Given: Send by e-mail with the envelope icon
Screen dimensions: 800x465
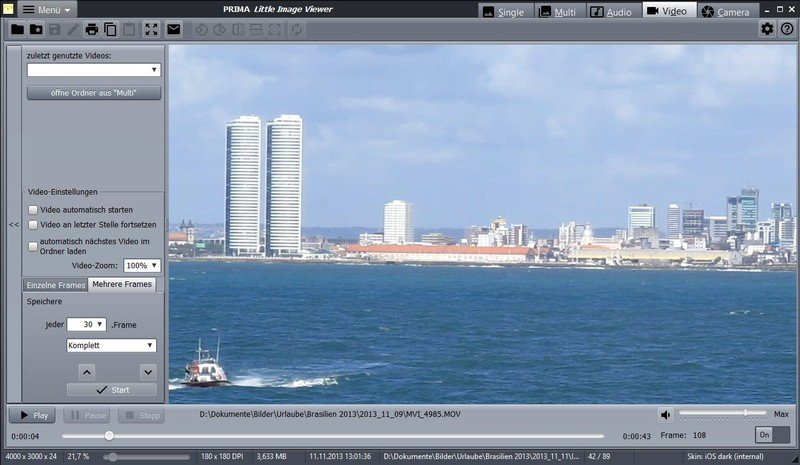Looking at the screenshot, I should click(x=173, y=30).
